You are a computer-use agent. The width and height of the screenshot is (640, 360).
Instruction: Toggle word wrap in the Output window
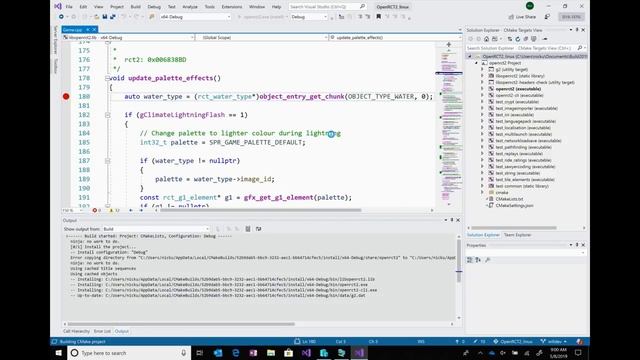click(x=258, y=229)
